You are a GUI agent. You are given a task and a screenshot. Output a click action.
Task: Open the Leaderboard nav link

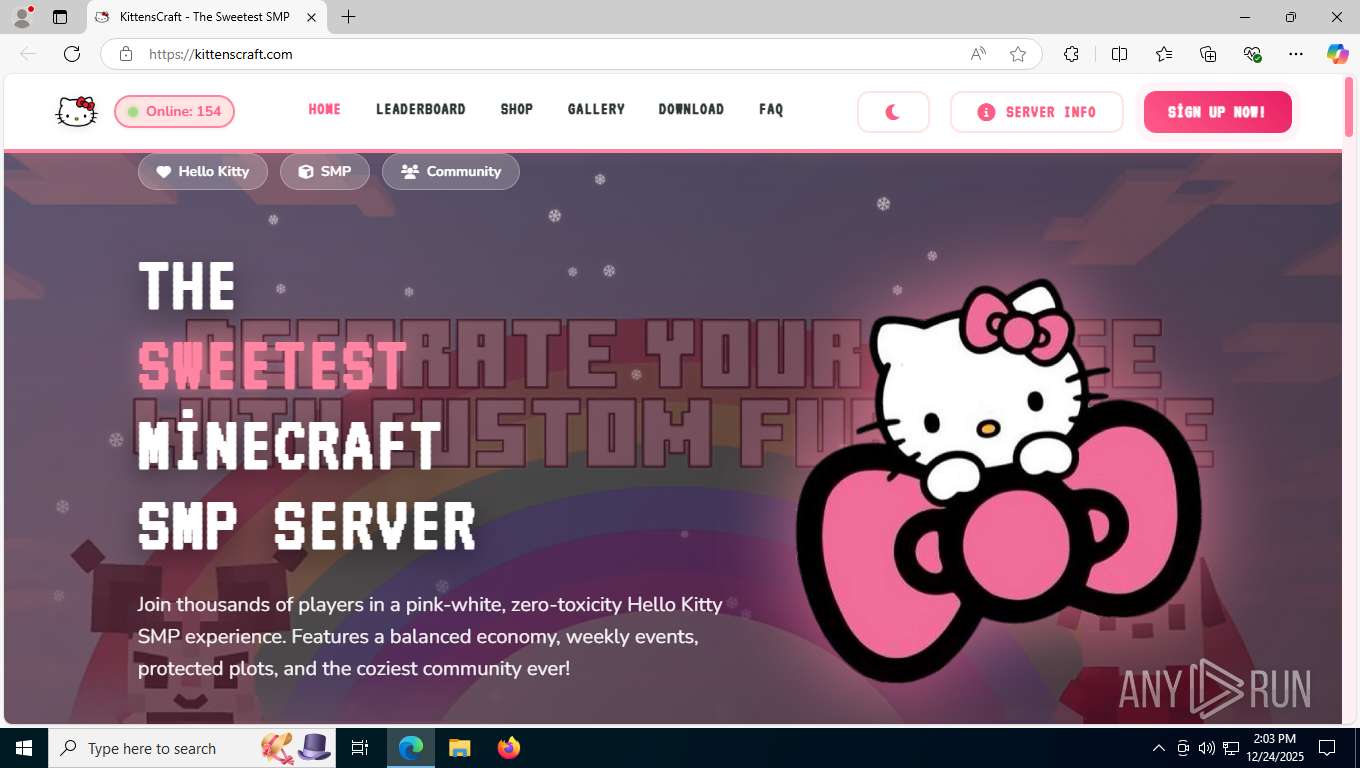(421, 109)
